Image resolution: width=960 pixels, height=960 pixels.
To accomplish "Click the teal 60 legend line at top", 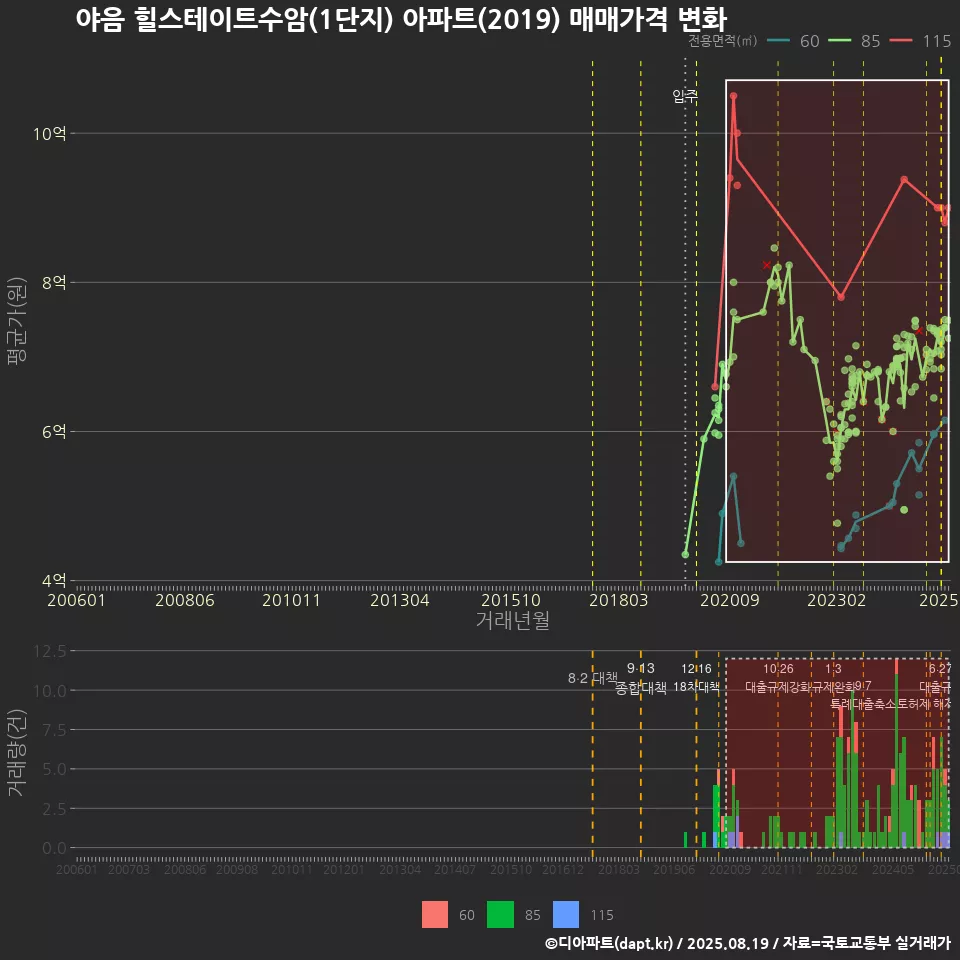I will point(778,41).
